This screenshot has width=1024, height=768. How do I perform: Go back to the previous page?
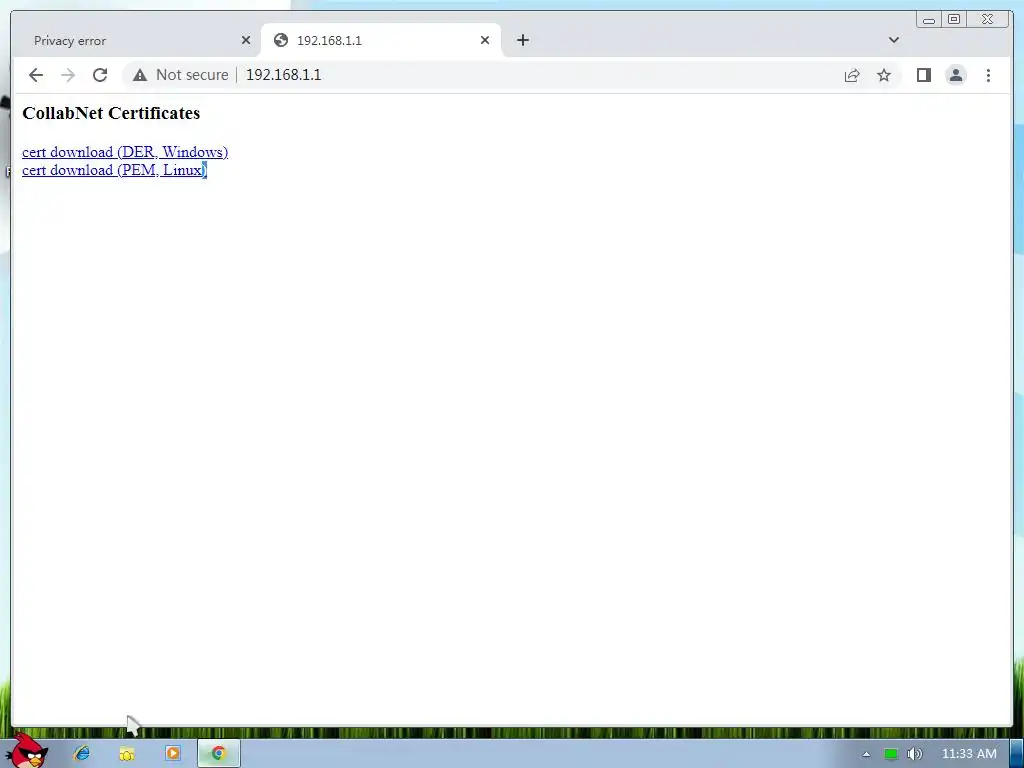[x=36, y=75]
